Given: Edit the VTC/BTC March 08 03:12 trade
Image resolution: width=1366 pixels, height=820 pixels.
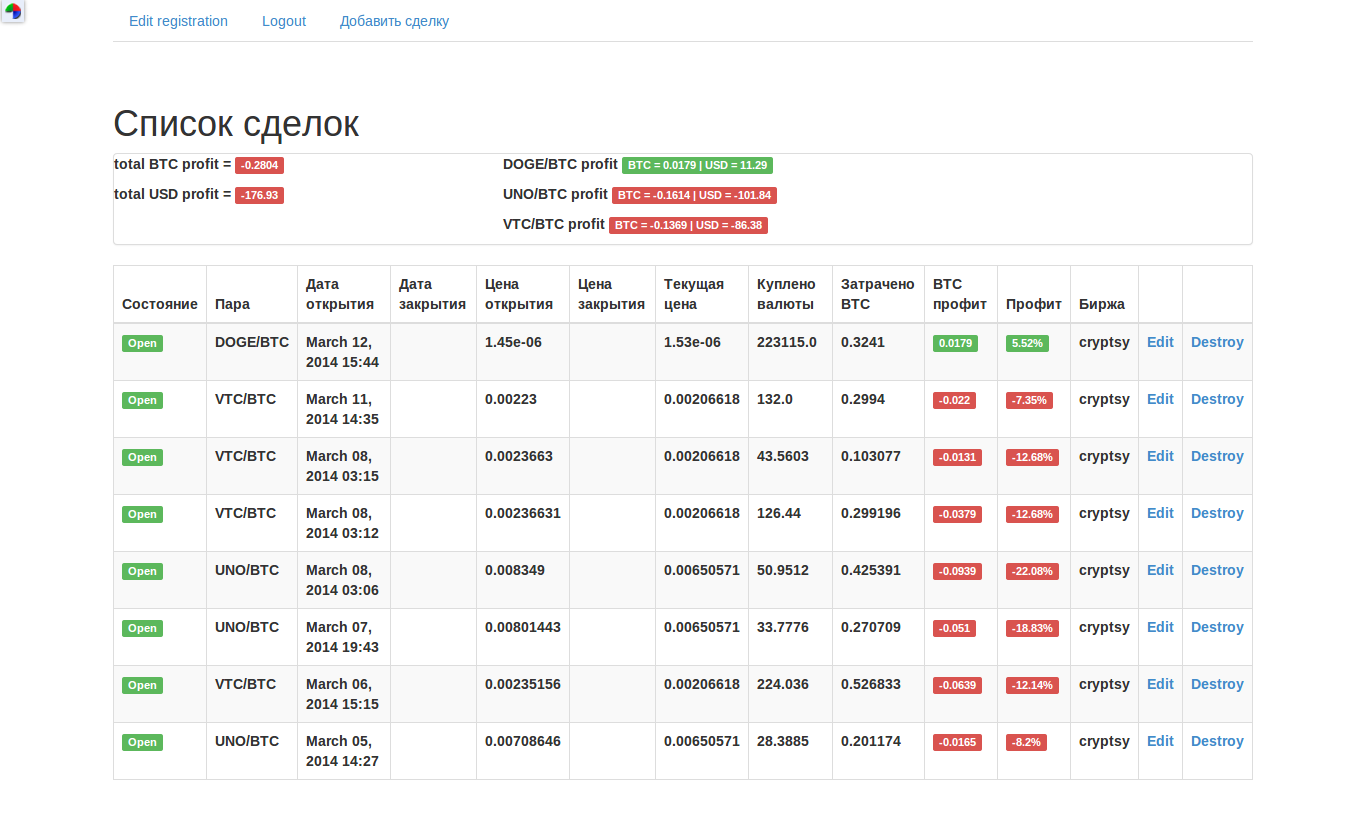Looking at the screenshot, I should tap(1160, 513).
